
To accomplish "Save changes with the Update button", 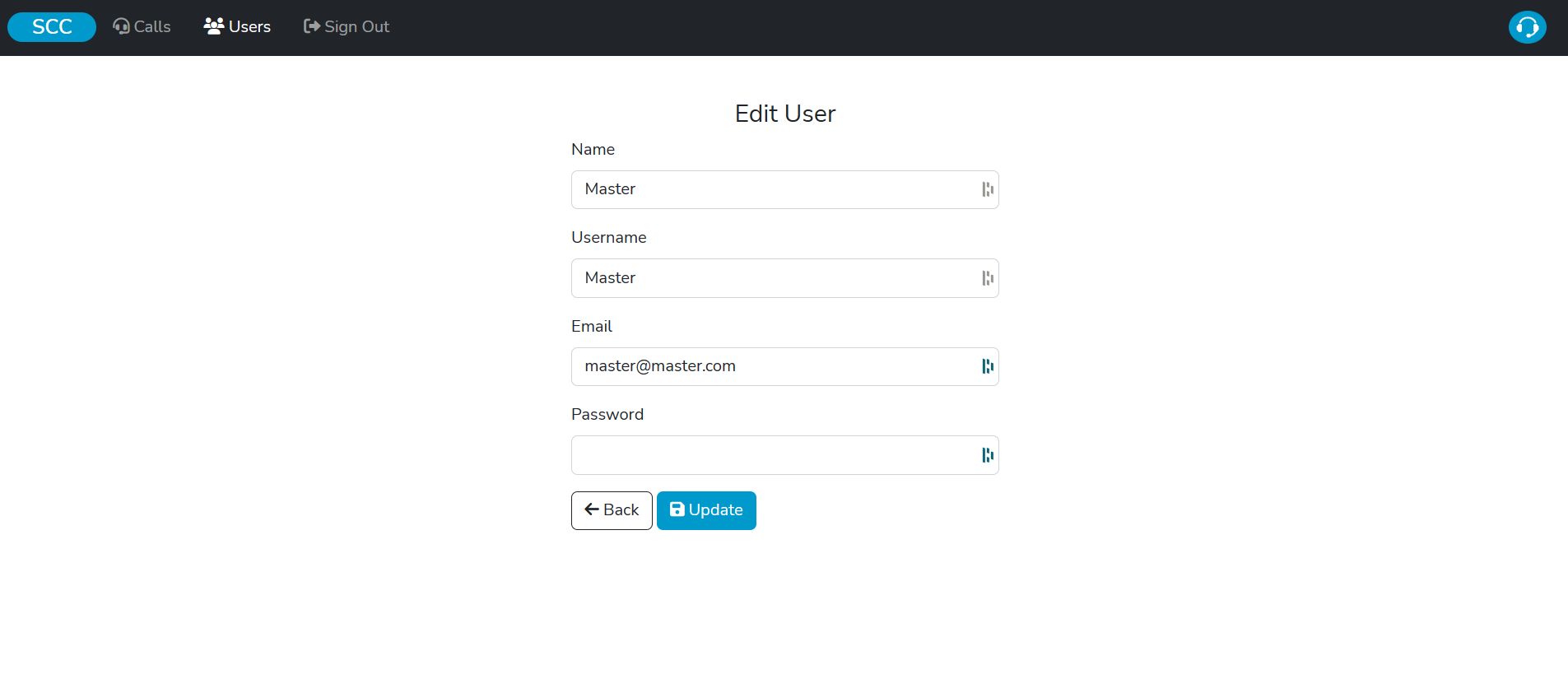I will (x=706, y=510).
